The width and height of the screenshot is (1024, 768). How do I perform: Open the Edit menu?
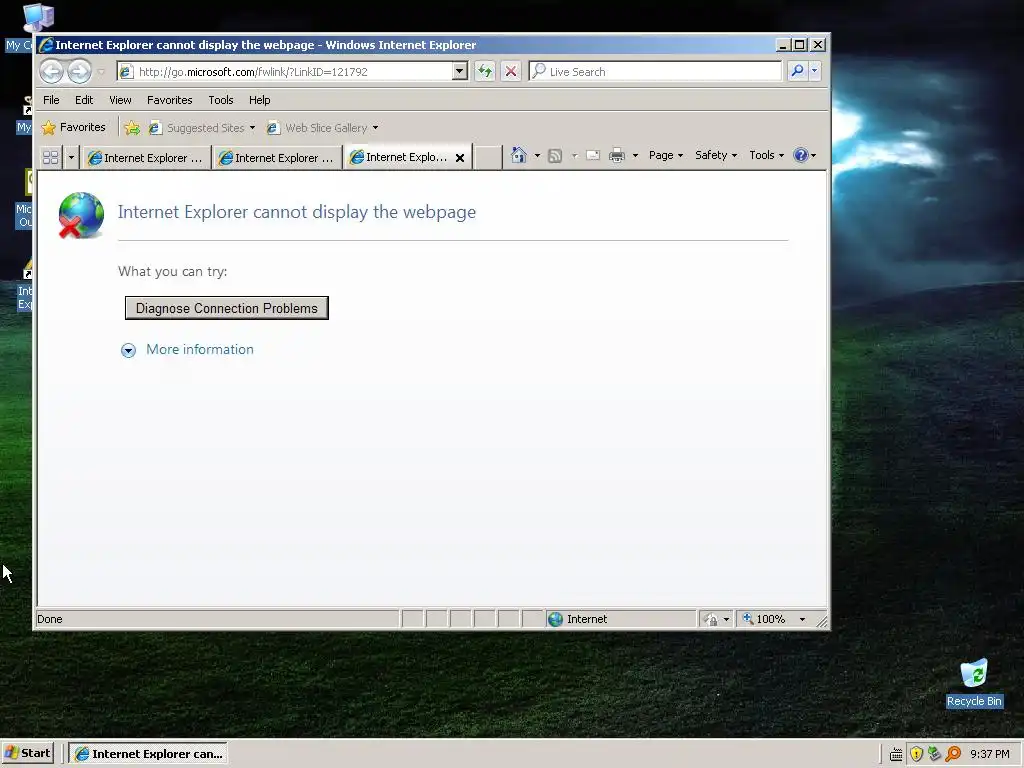pos(84,100)
